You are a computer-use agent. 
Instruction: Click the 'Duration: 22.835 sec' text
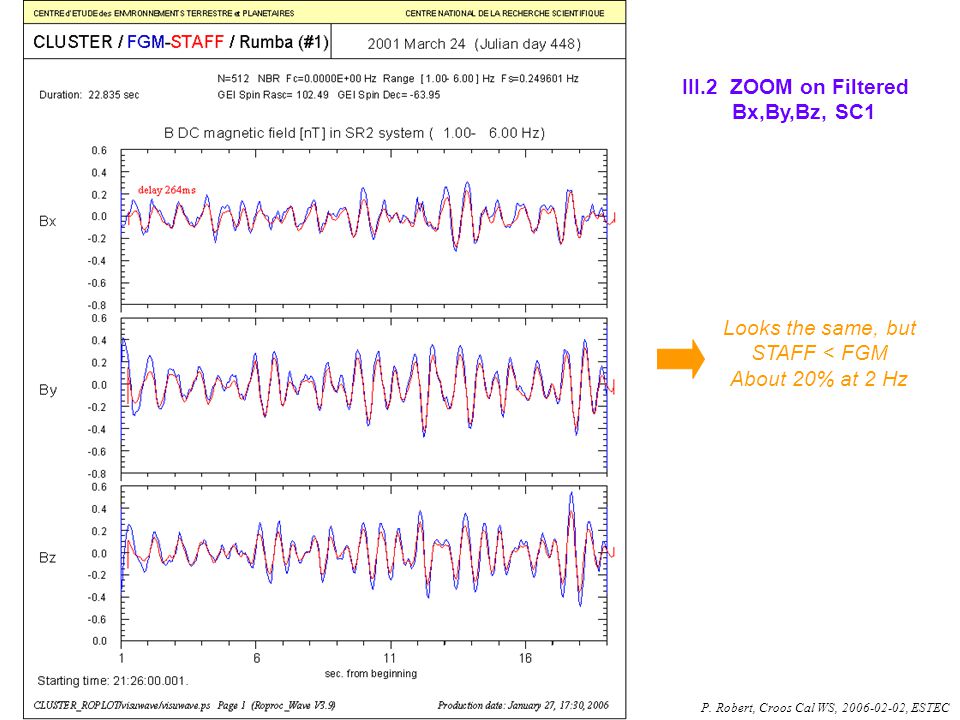pos(89,95)
